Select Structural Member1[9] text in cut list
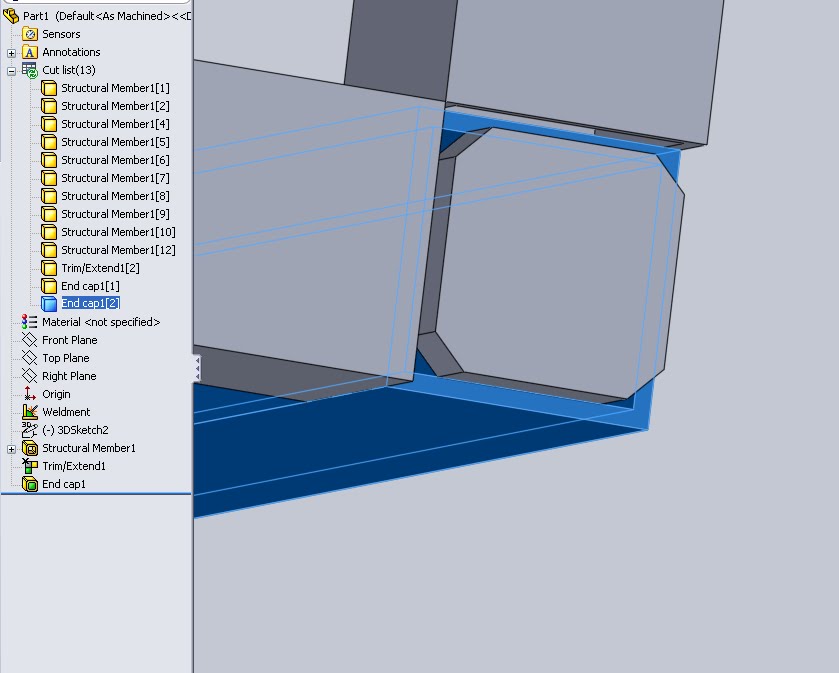 click(115, 214)
